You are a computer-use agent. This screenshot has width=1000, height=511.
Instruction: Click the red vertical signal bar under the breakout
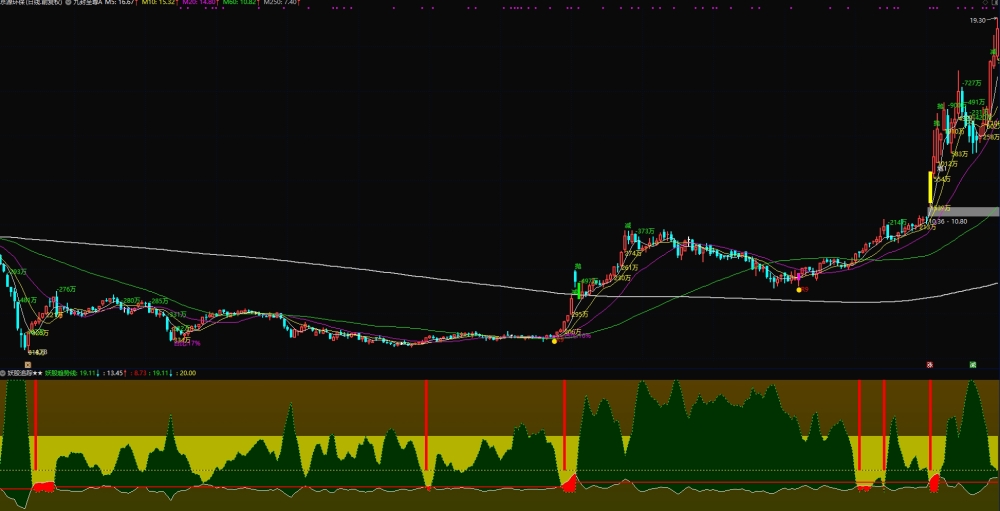564,426
